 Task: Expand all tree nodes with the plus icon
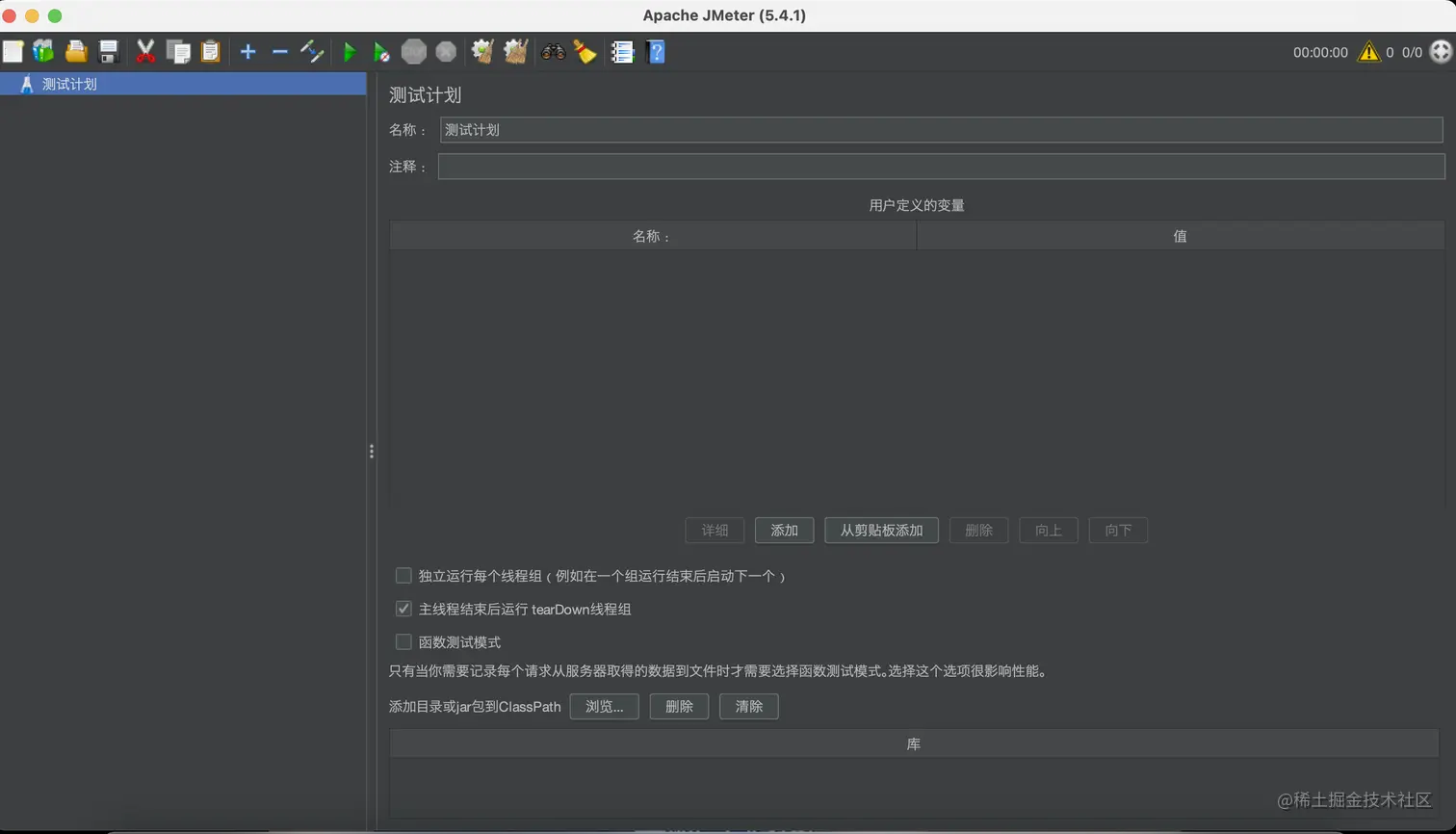[247, 51]
